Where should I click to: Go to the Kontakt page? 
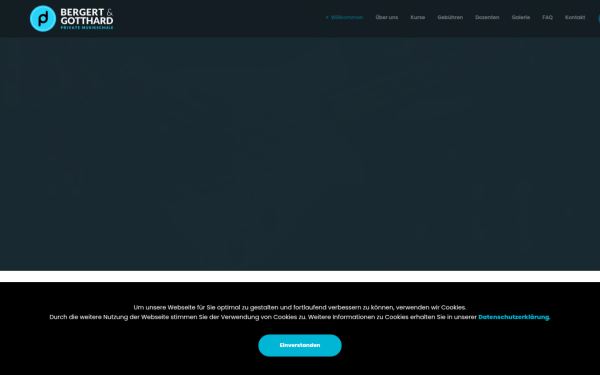click(x=575, y=17)
